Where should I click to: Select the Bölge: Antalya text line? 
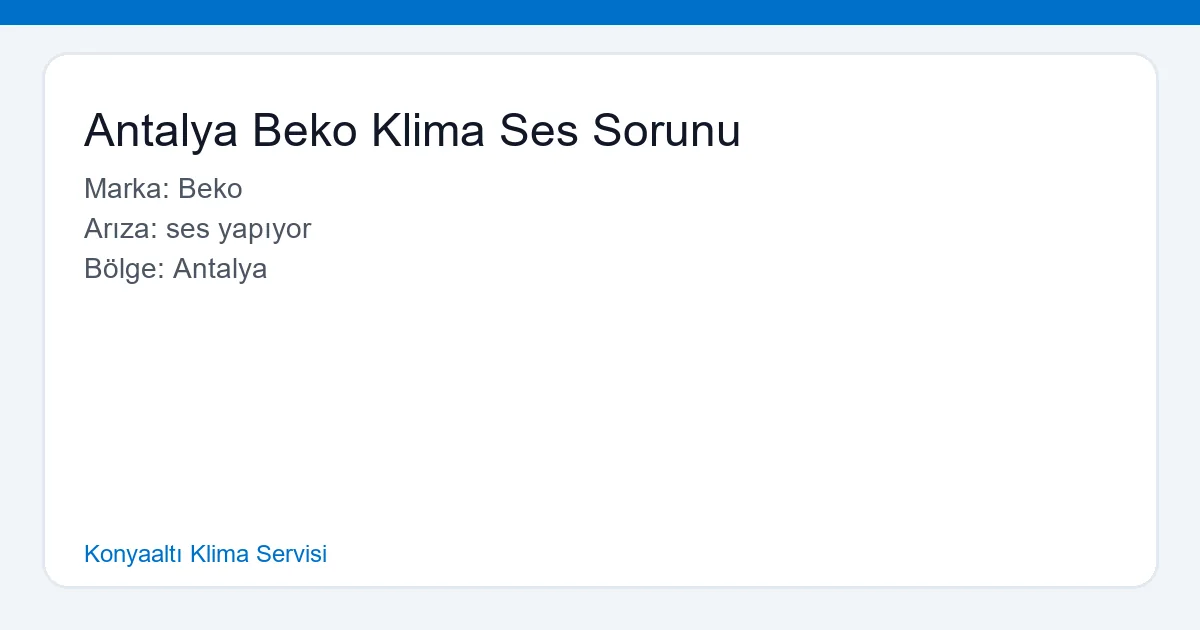(176, 269)
